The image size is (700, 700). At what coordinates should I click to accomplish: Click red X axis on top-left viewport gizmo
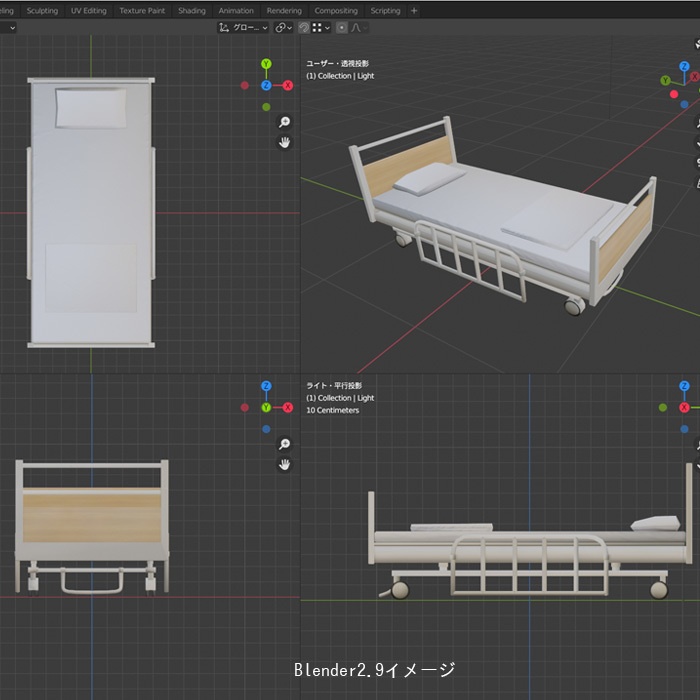tap(288, 86)
